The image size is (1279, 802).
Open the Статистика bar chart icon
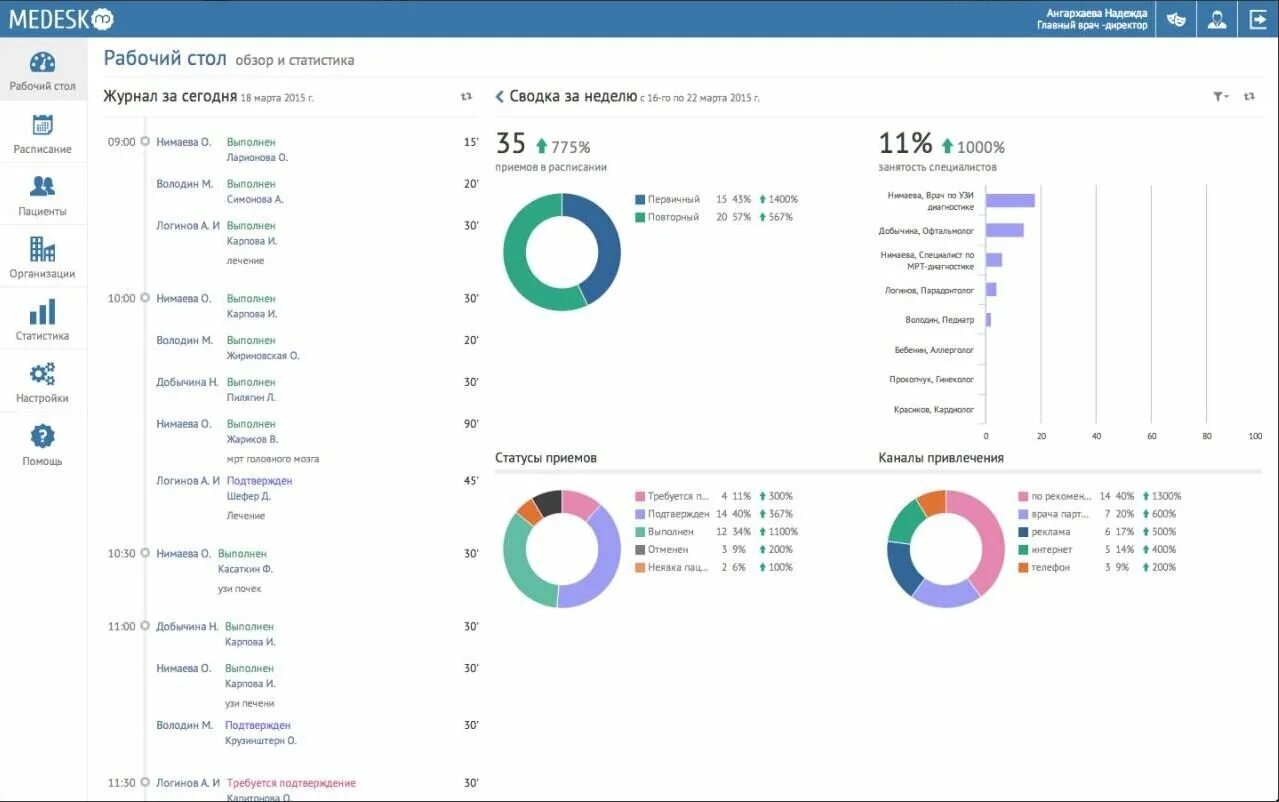(43, 312)
